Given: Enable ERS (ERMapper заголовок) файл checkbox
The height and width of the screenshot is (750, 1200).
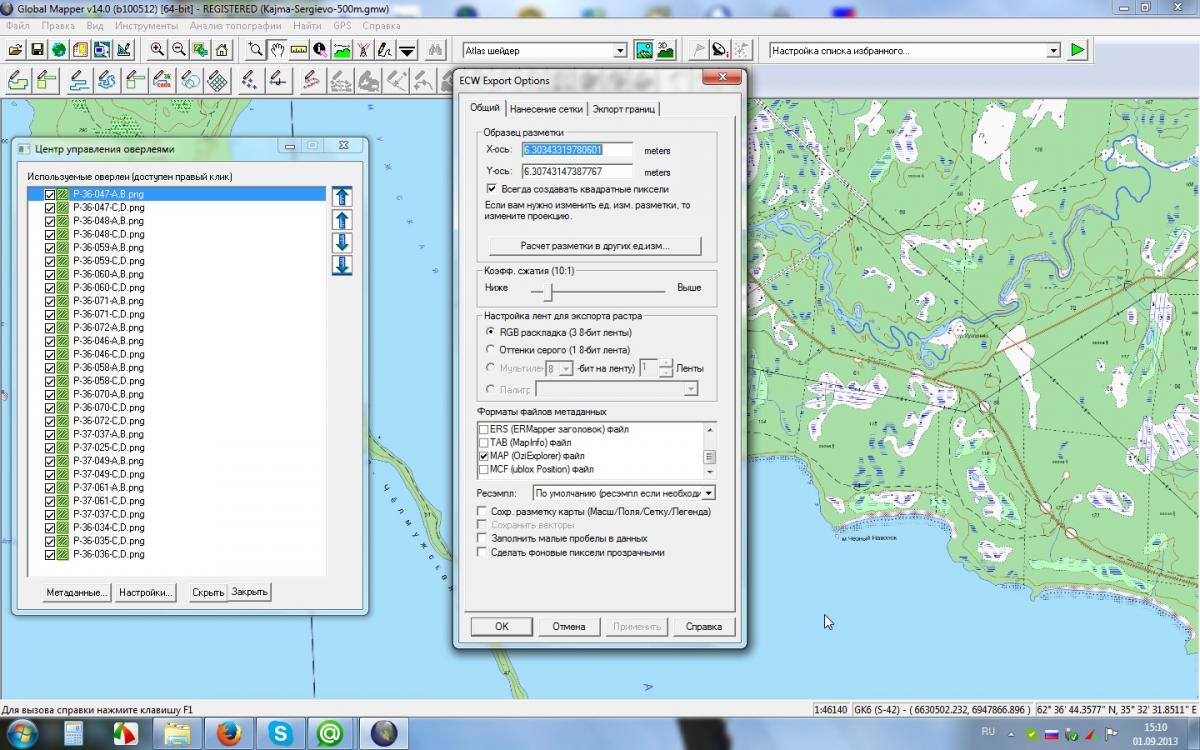Looking at the screenshot, I should 484,429.
